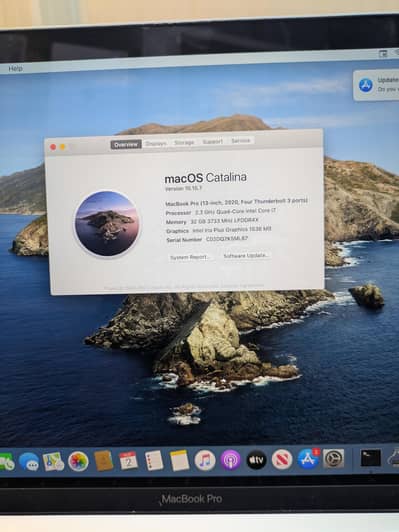Open the purple Podcasts icon
The image size is (399, 532).
pos(230,460)
